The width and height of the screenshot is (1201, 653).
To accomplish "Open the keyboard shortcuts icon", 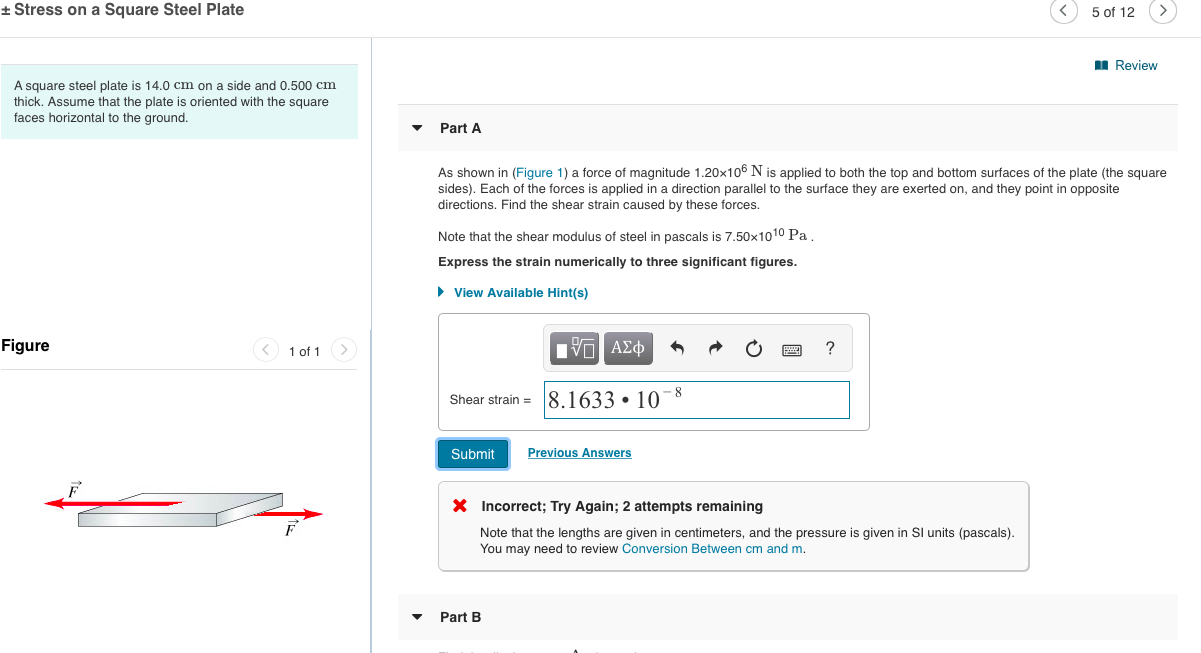I will tap(791, 350).
